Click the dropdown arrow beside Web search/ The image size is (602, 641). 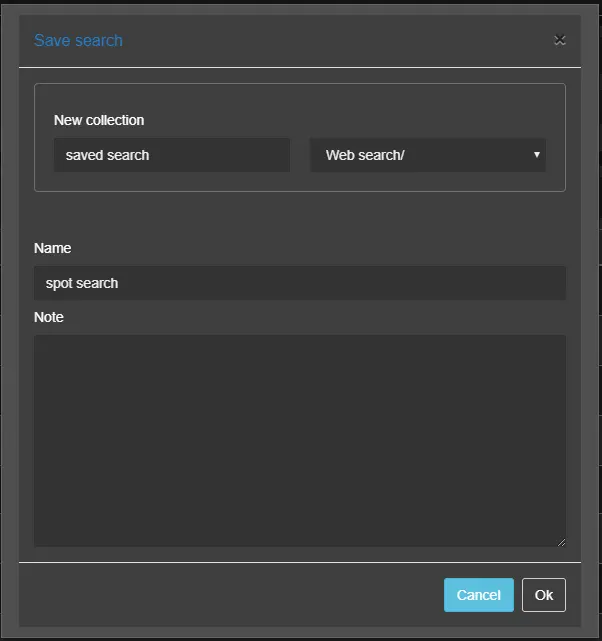tap(537, 155)
